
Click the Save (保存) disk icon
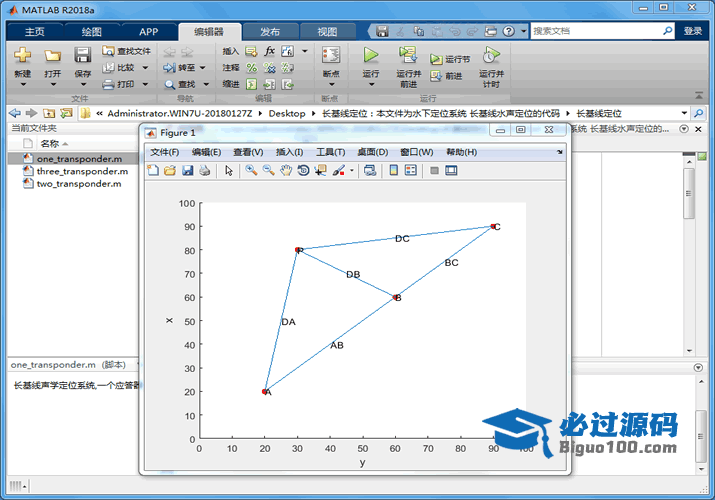click(83, 55)
